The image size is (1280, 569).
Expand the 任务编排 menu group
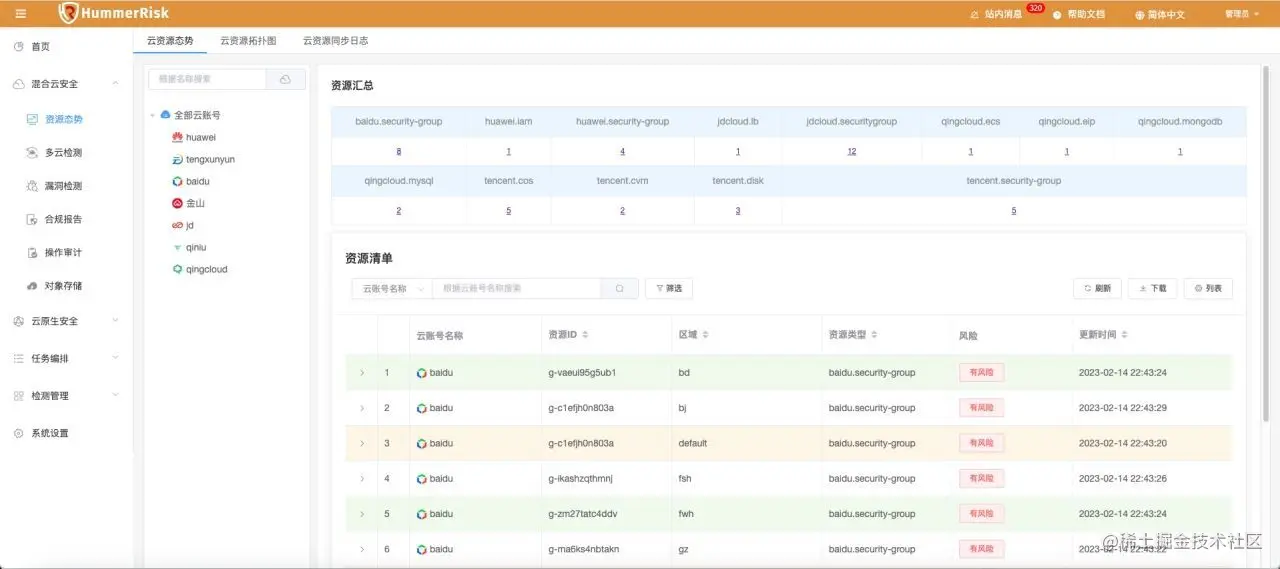[66, 358]
